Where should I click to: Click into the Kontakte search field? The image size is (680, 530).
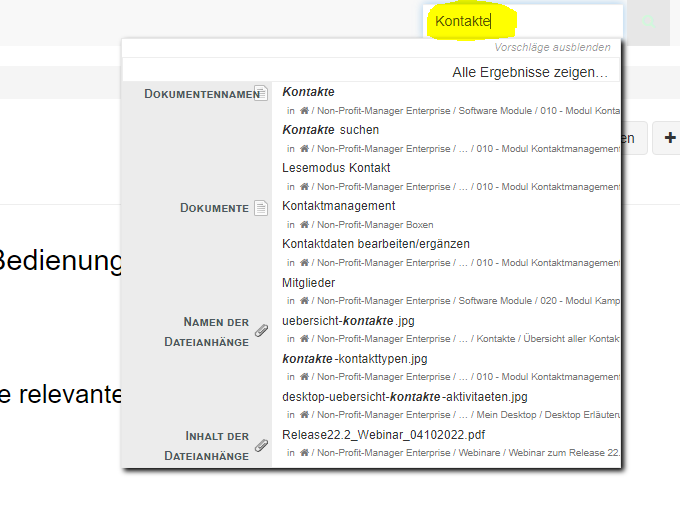point(520,21)
